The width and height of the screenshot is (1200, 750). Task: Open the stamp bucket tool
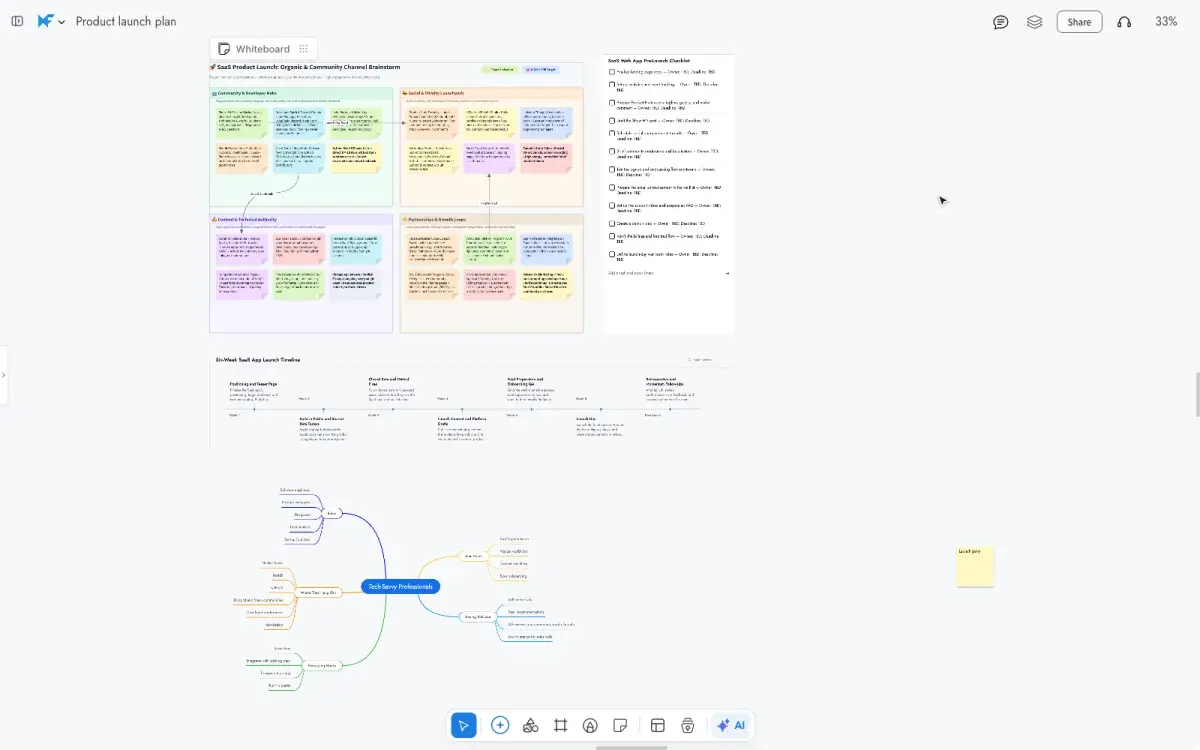coord(688,726)
